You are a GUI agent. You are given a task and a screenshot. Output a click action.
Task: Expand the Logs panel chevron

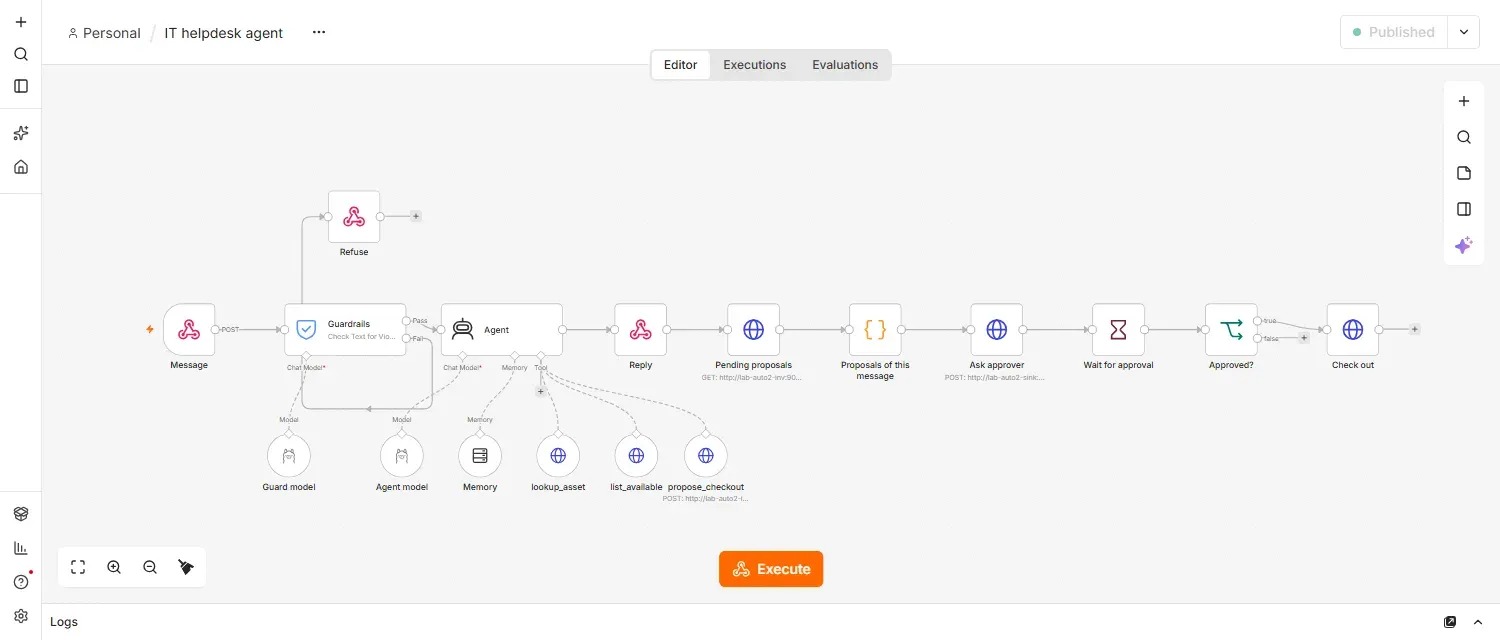coord(1480,622)
